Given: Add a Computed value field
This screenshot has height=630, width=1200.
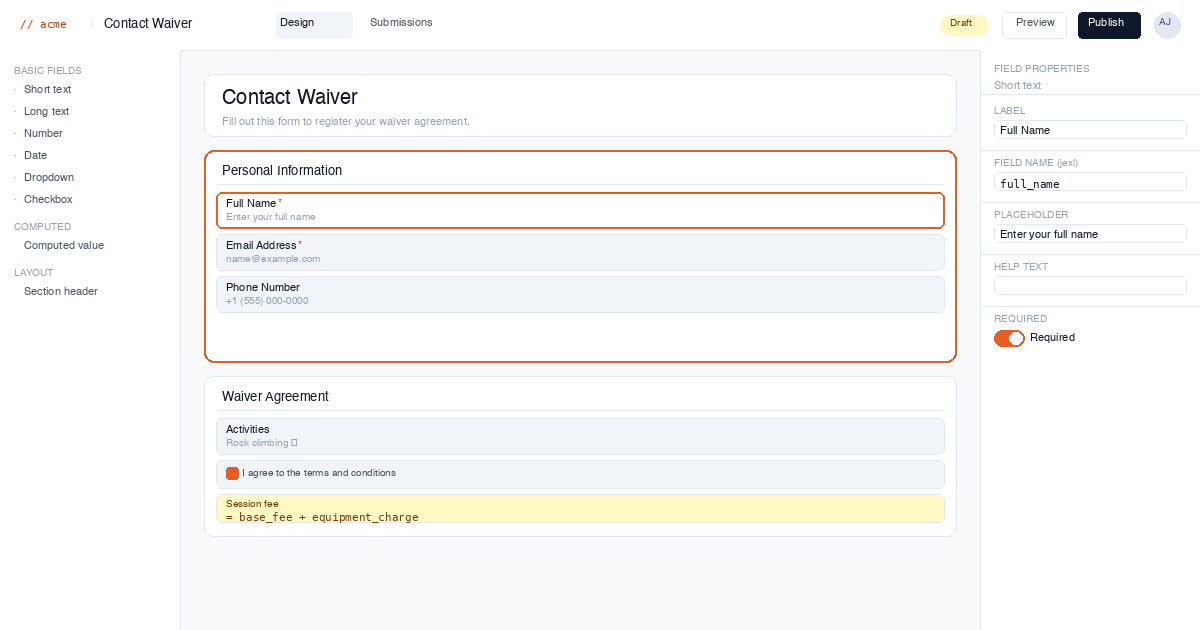Looking at the screenshot, I should (x=64, y=246).
